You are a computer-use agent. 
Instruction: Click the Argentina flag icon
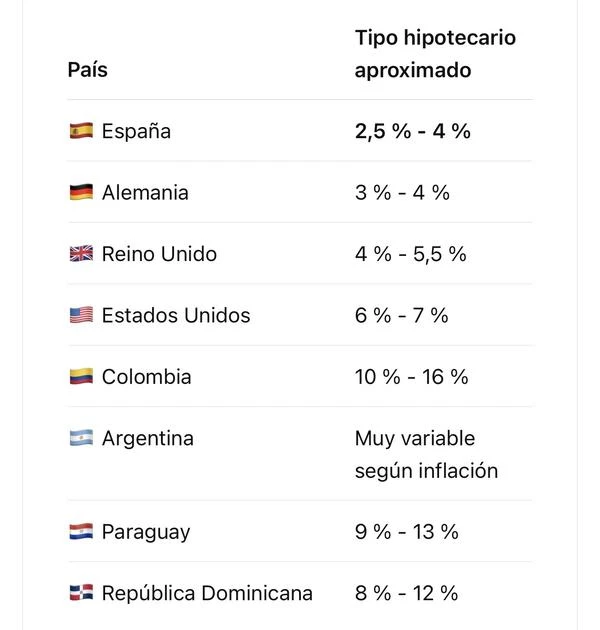click(81, 438)
